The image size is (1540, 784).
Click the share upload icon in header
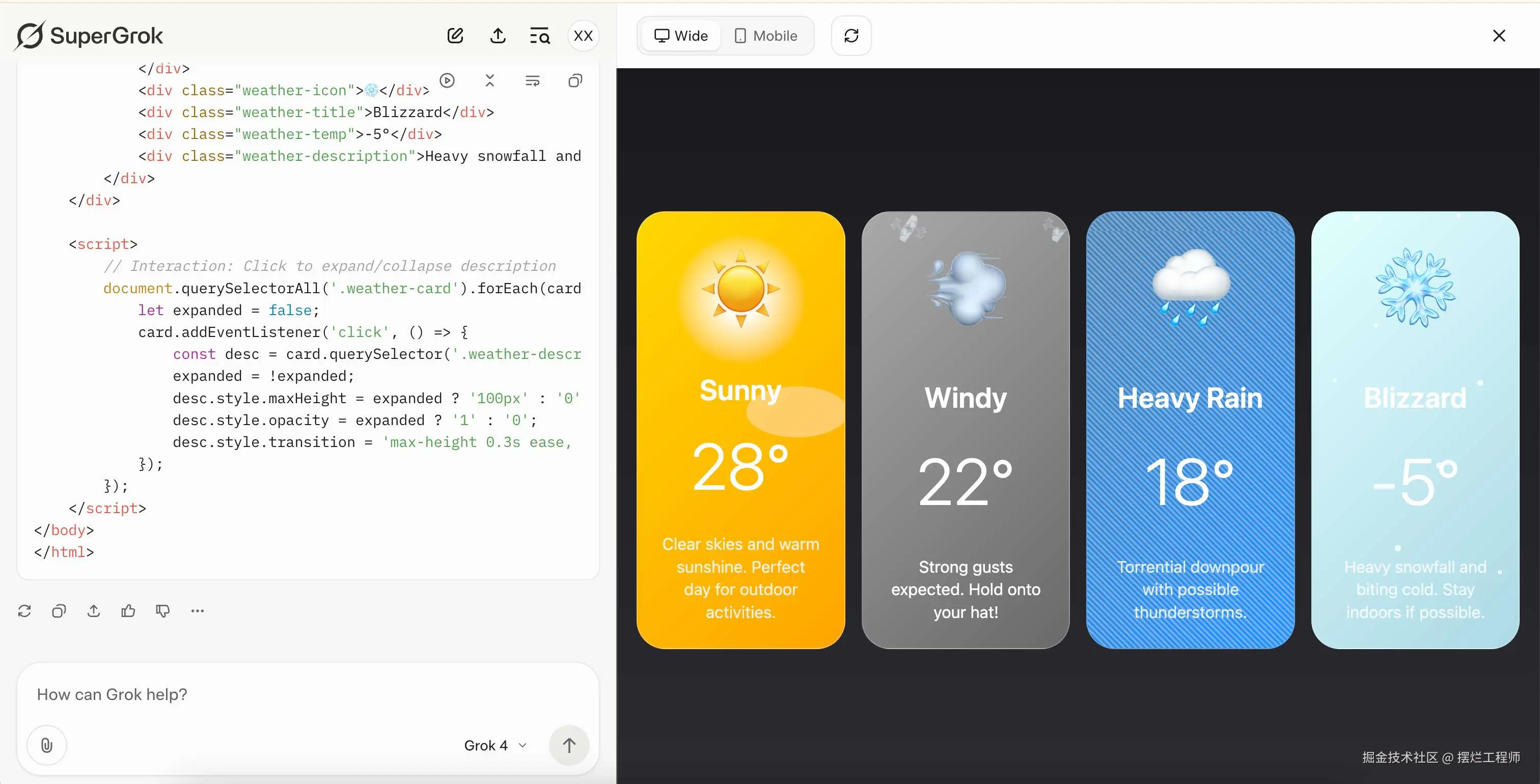(498, 36)
